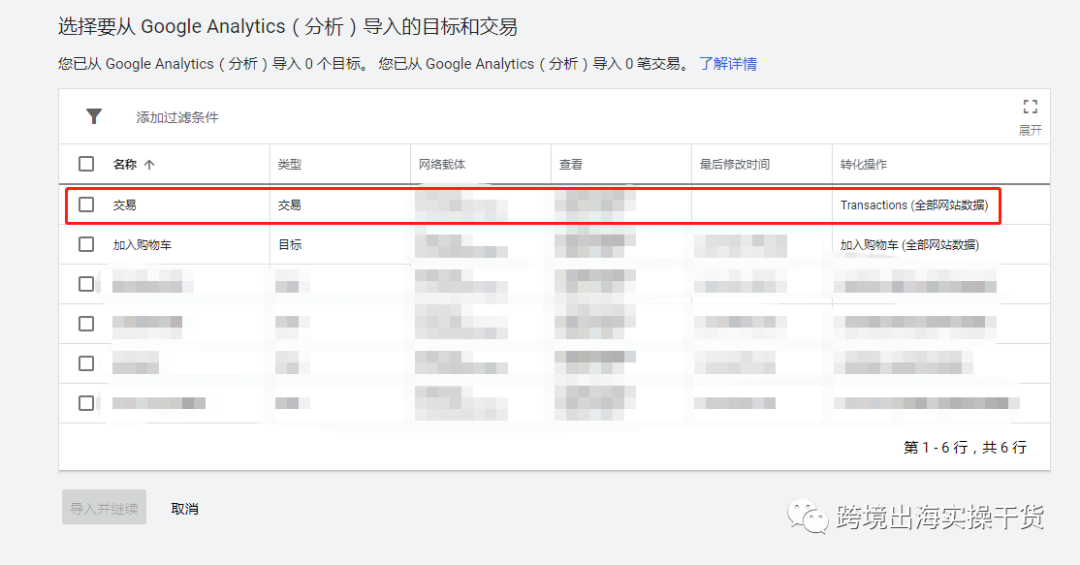Click the 导入并继续 button
Image resolution: width=1080 pixels, height=565 pixels.
[104, 508]
